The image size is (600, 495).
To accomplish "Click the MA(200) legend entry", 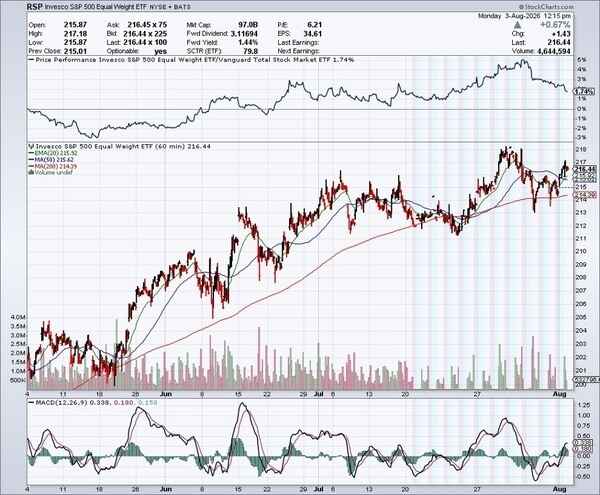I will tap(53, 166).
